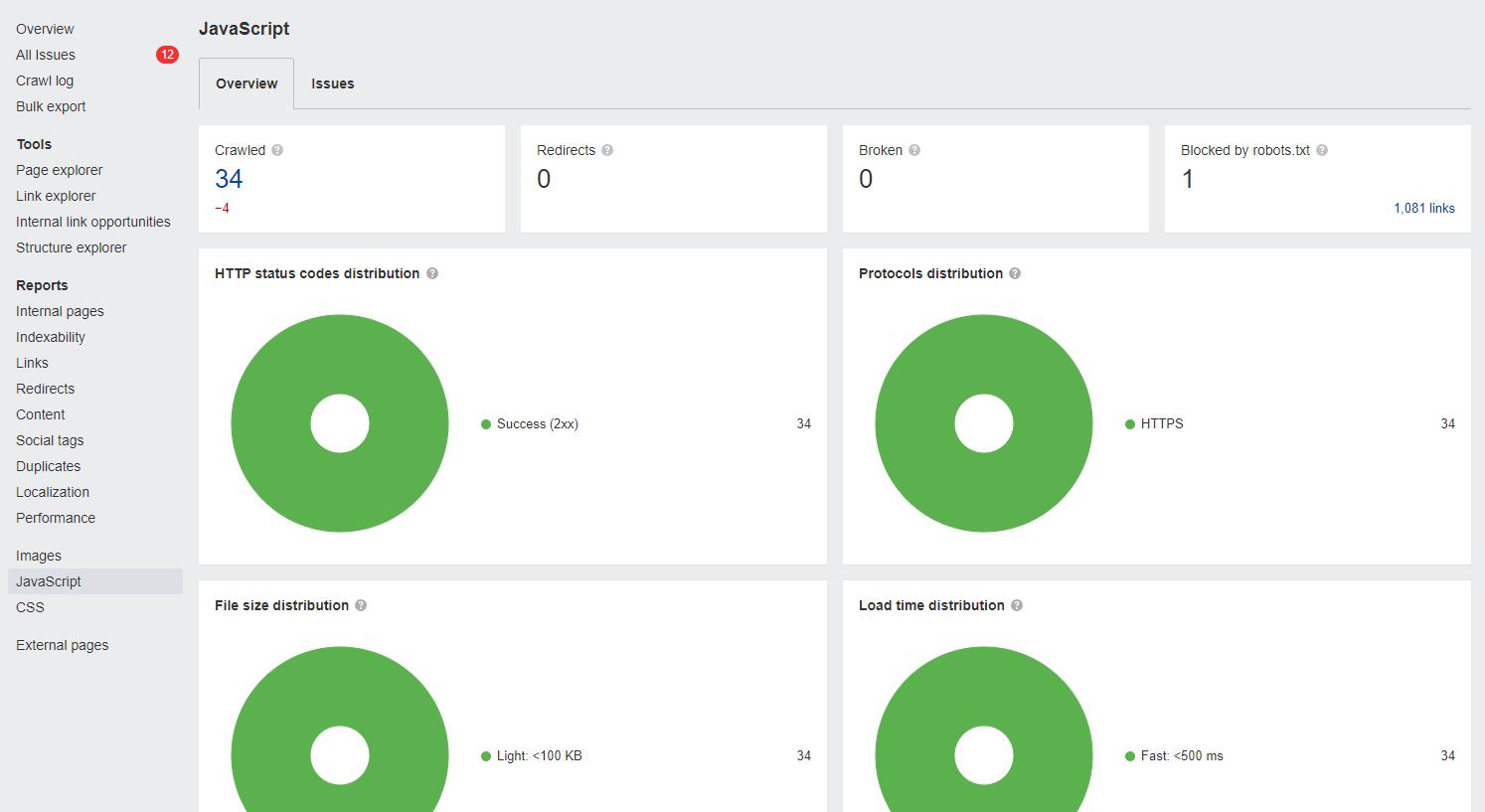Click the crawled count 34
Screen dimensions: 1485x812
click(x=229, y=179)
